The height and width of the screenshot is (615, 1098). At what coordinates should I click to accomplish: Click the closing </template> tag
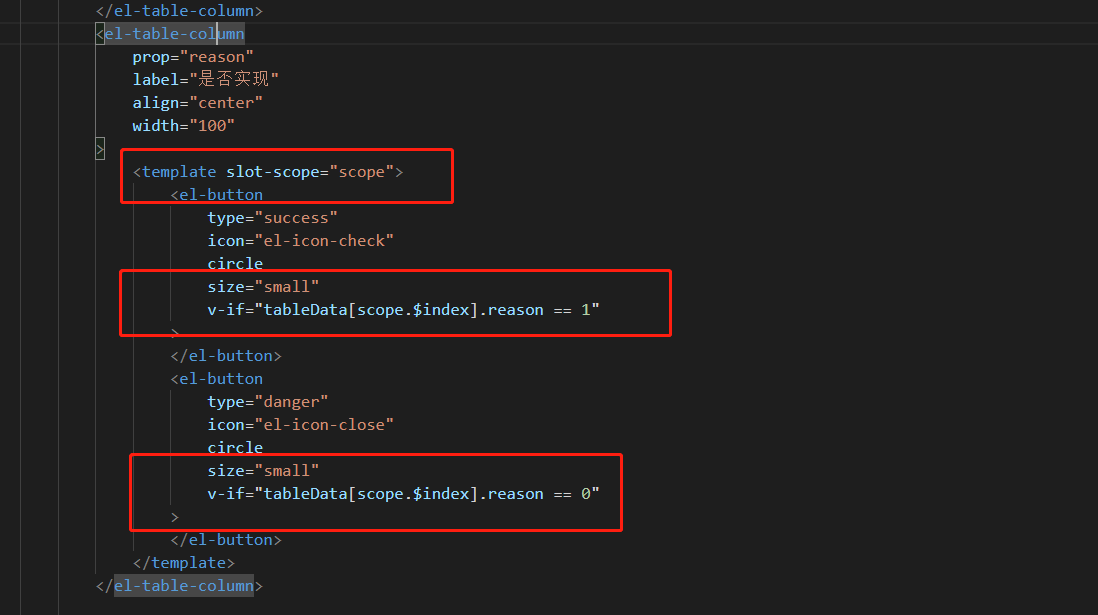pos(183,563)
